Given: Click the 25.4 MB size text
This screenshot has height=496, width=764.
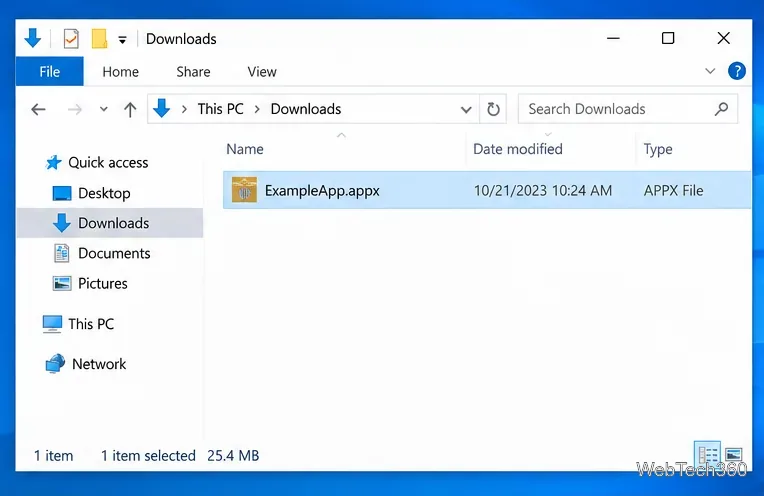Looking at the screenshot, I should (233, 456).
